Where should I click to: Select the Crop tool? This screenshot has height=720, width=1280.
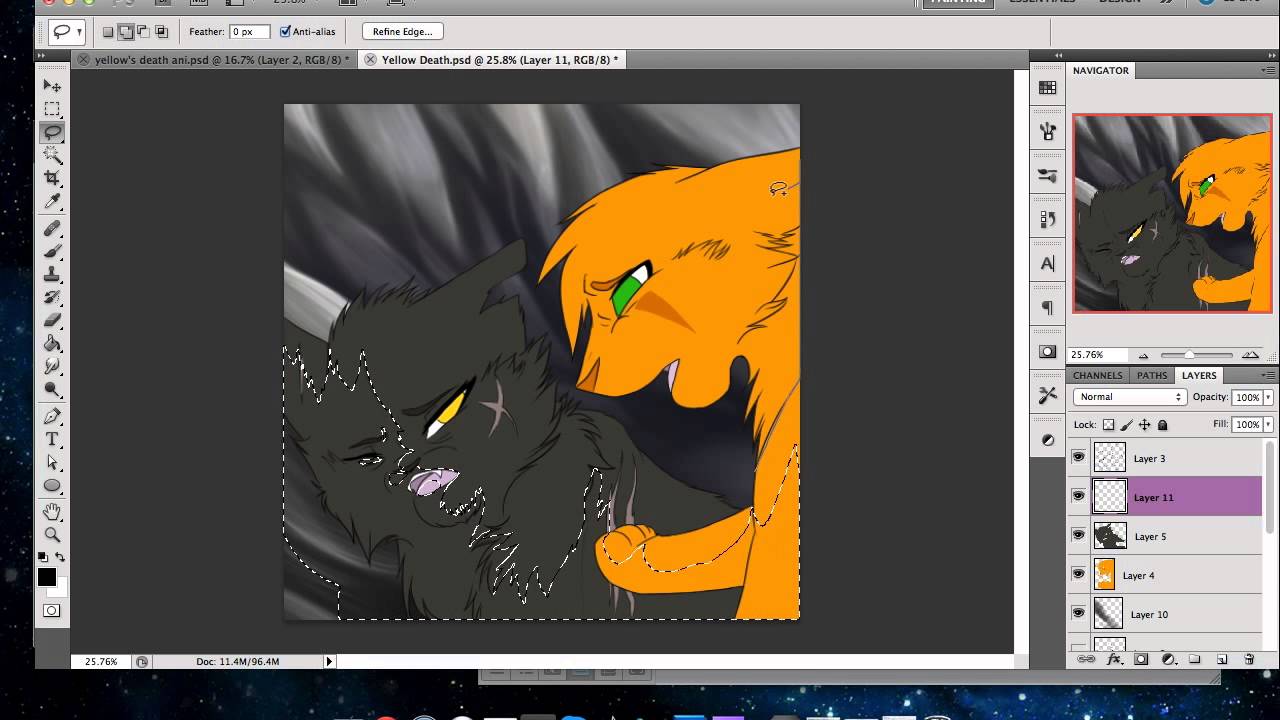pos(52,178)
